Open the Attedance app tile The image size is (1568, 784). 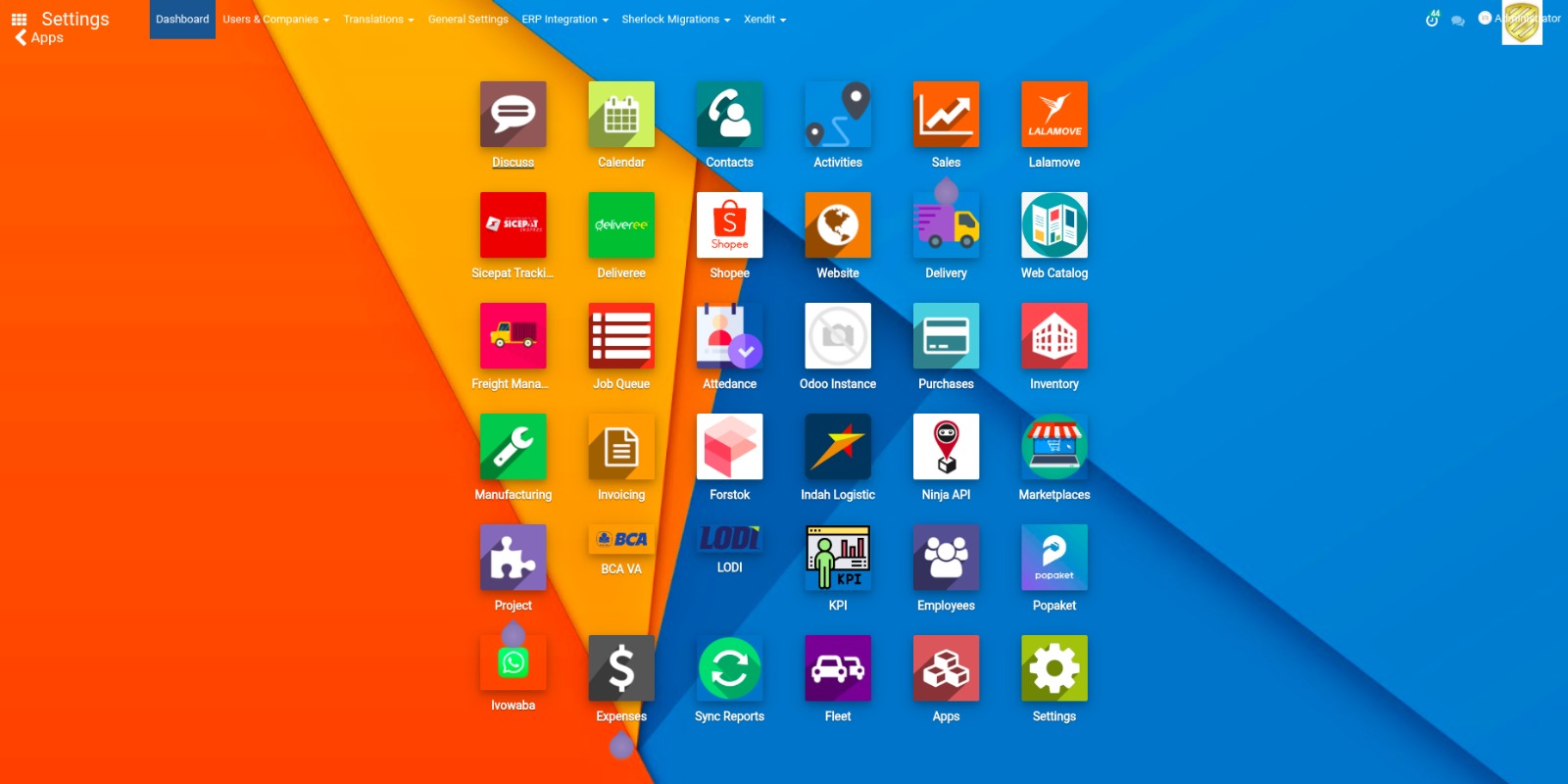click(729, 336)
